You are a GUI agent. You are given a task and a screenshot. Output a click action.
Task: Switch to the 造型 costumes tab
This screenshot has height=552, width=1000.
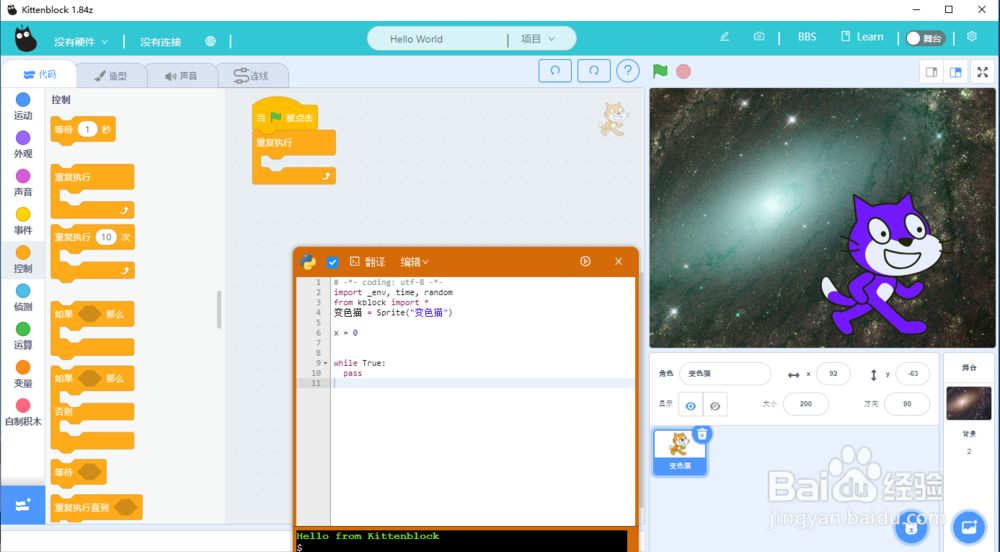[x=111, y=75]
